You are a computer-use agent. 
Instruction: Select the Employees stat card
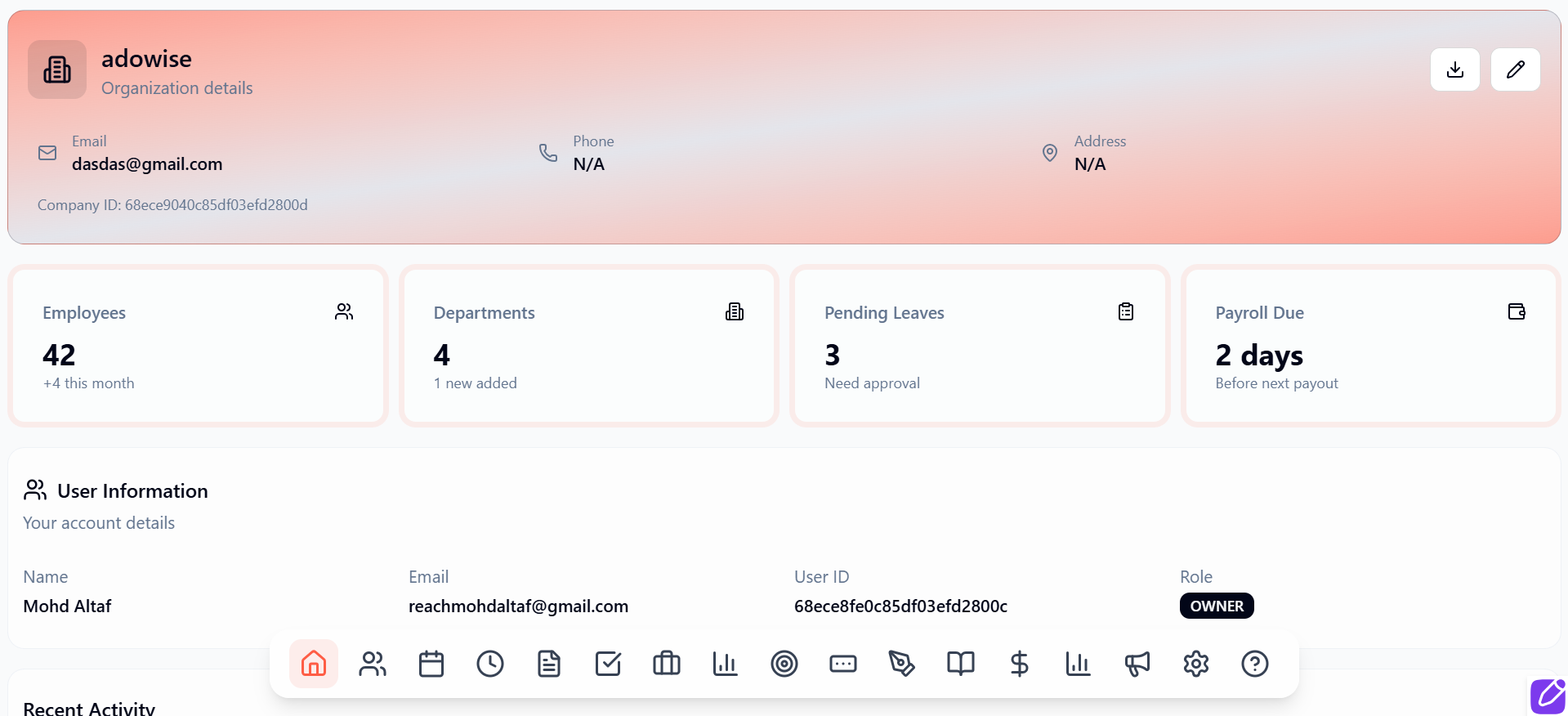click(x=198, y=346)
